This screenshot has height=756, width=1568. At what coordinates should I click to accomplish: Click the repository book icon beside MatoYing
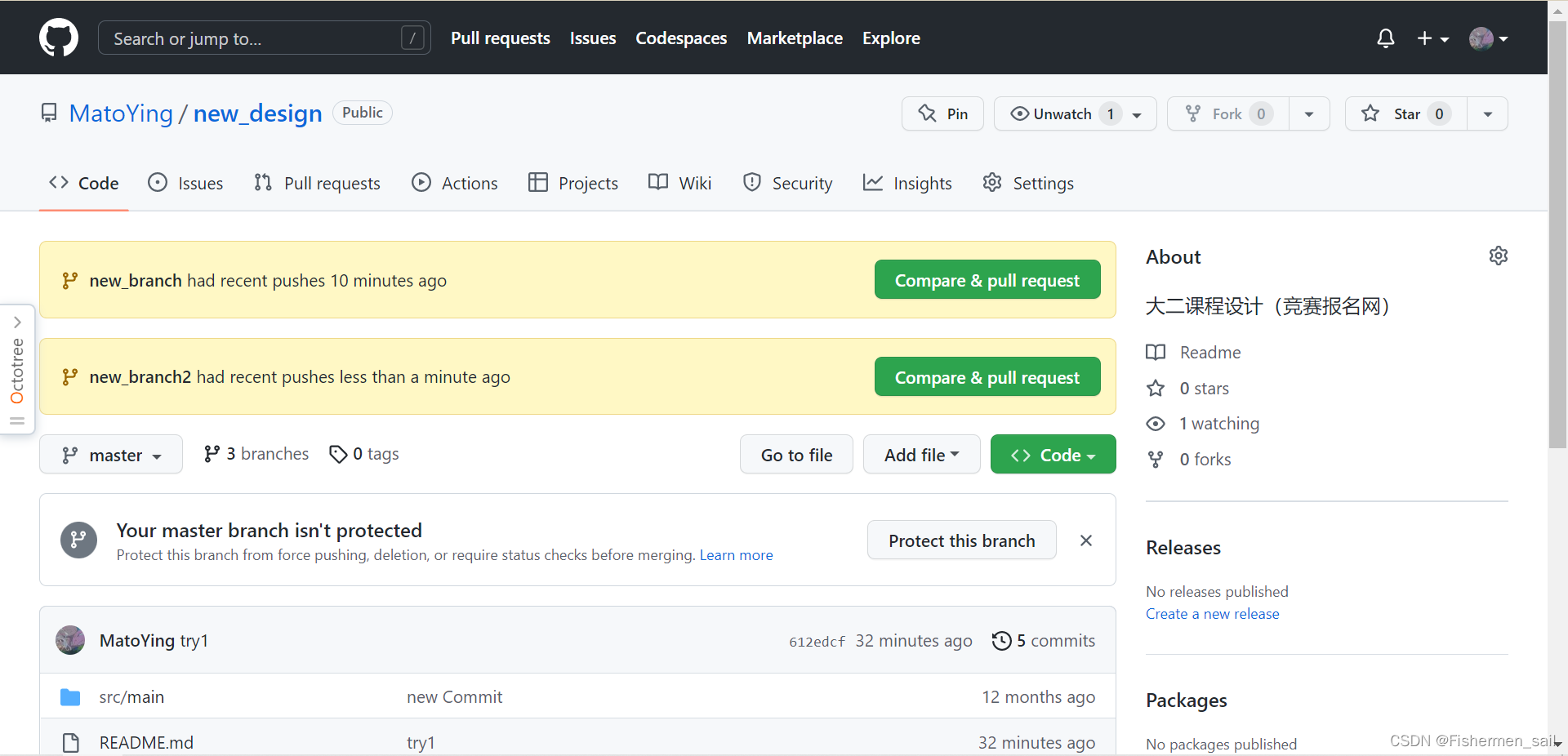coord(49,113)
